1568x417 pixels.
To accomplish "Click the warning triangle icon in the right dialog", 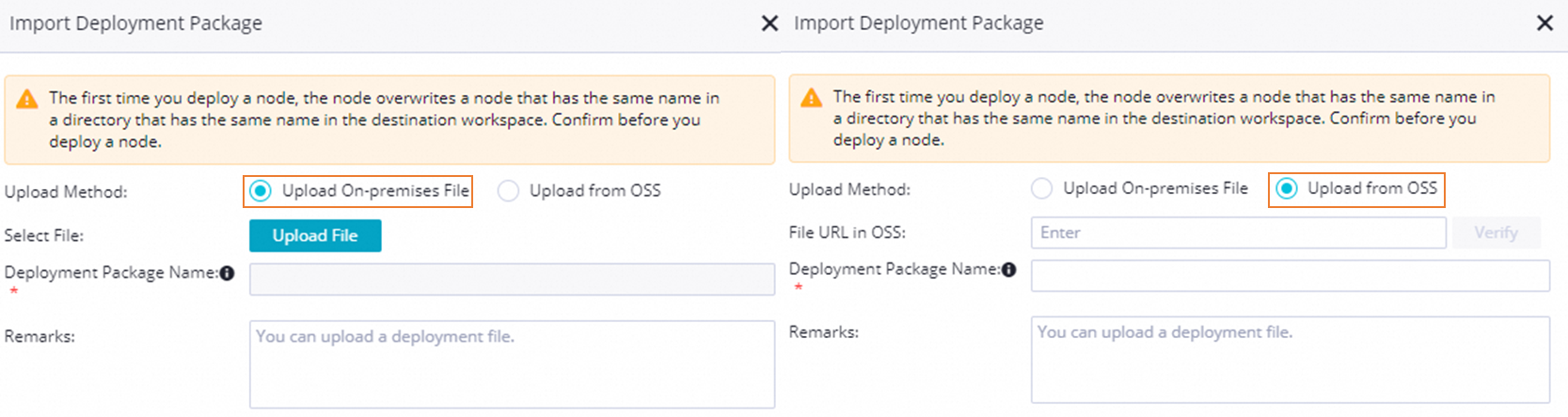I will click(x=811, y=98).
